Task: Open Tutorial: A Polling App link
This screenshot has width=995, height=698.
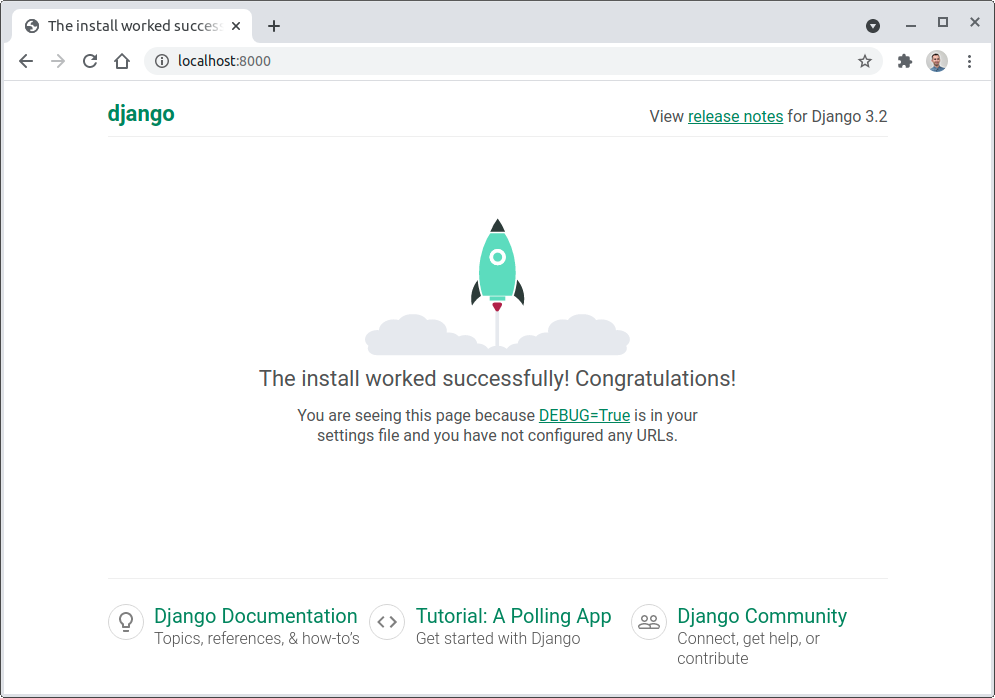Action: 513,616
